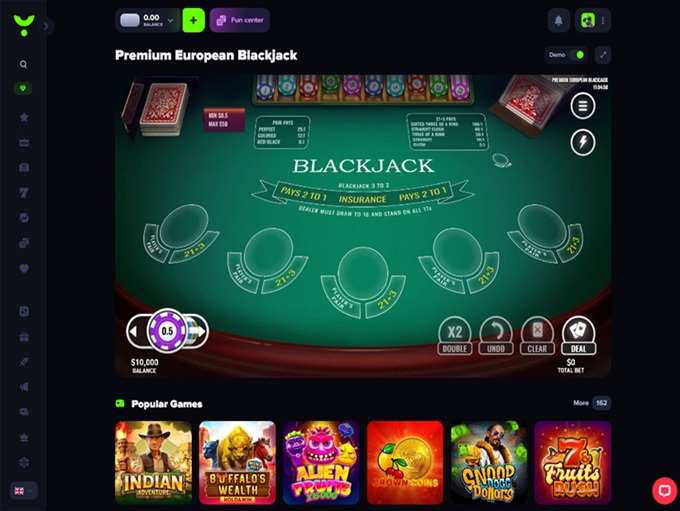680x511 pixels.
Task: Open the Alien Fruits game thumbnail
Action: click(321, 462)
